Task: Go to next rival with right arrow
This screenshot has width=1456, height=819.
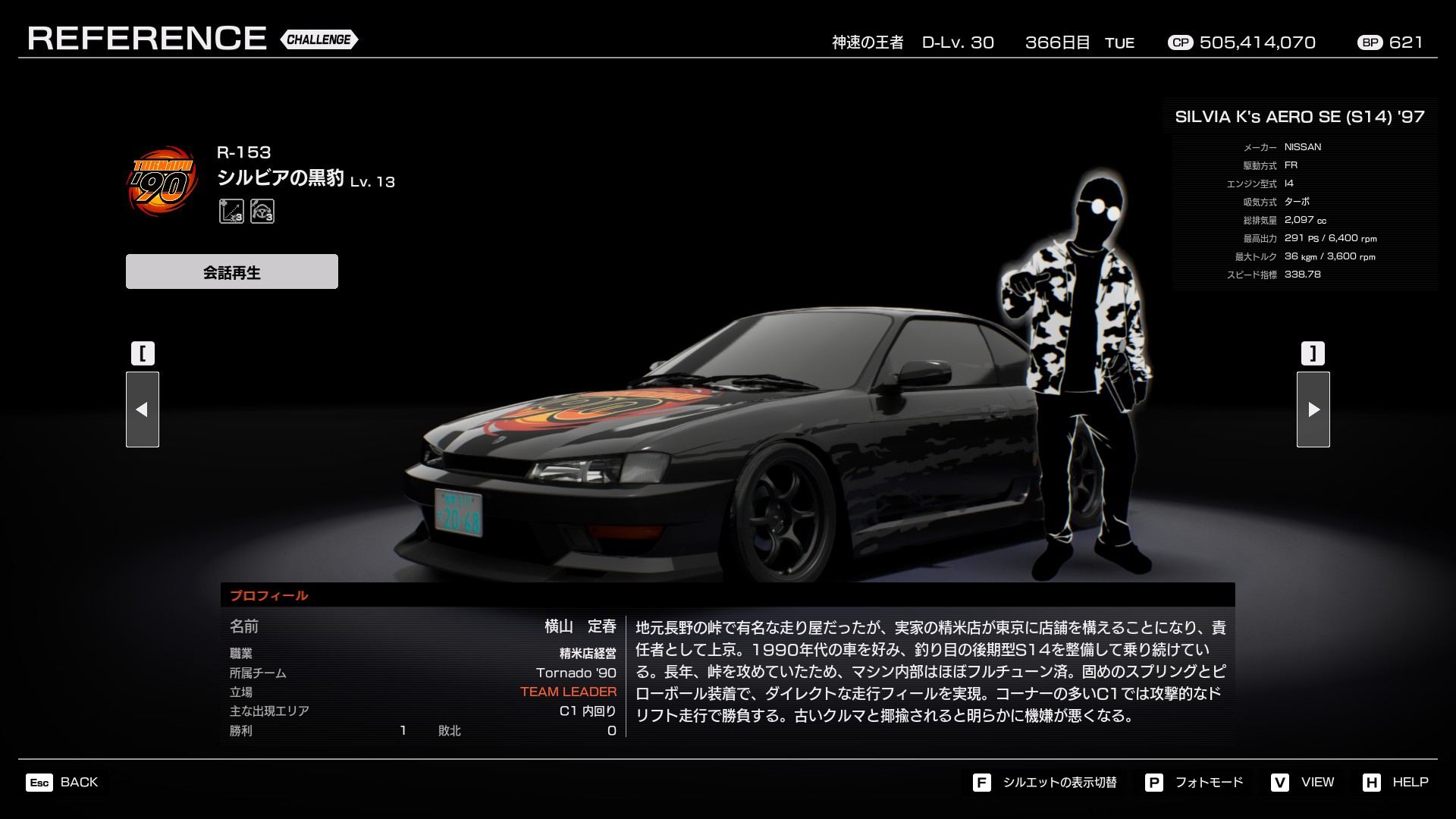Action: tap(1313, 409)
